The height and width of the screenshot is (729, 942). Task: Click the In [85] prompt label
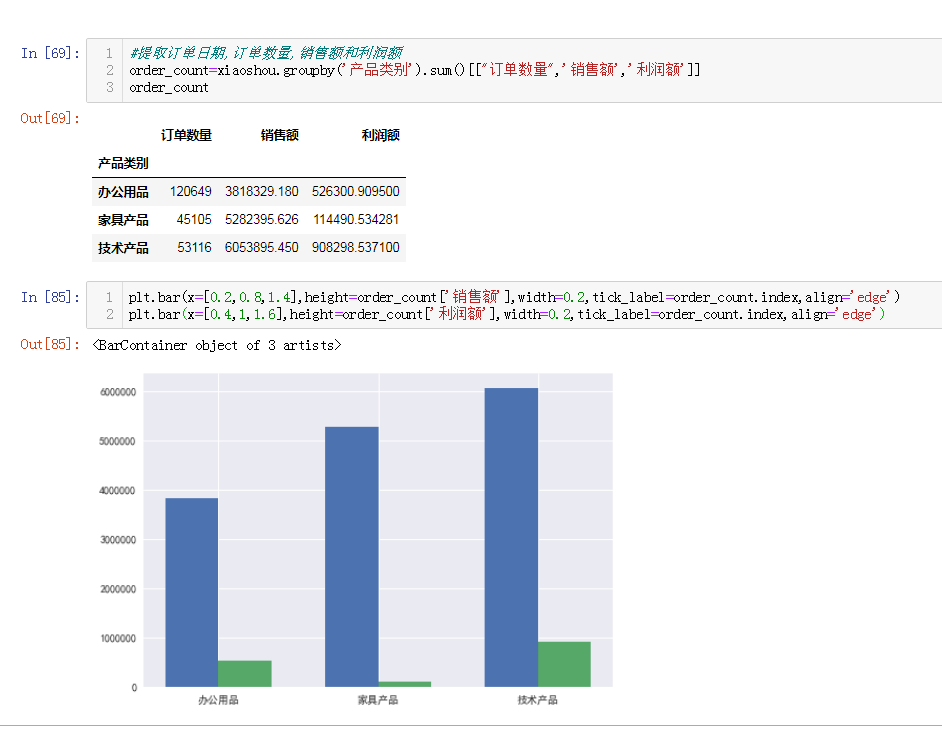click(x=50, y=297)
